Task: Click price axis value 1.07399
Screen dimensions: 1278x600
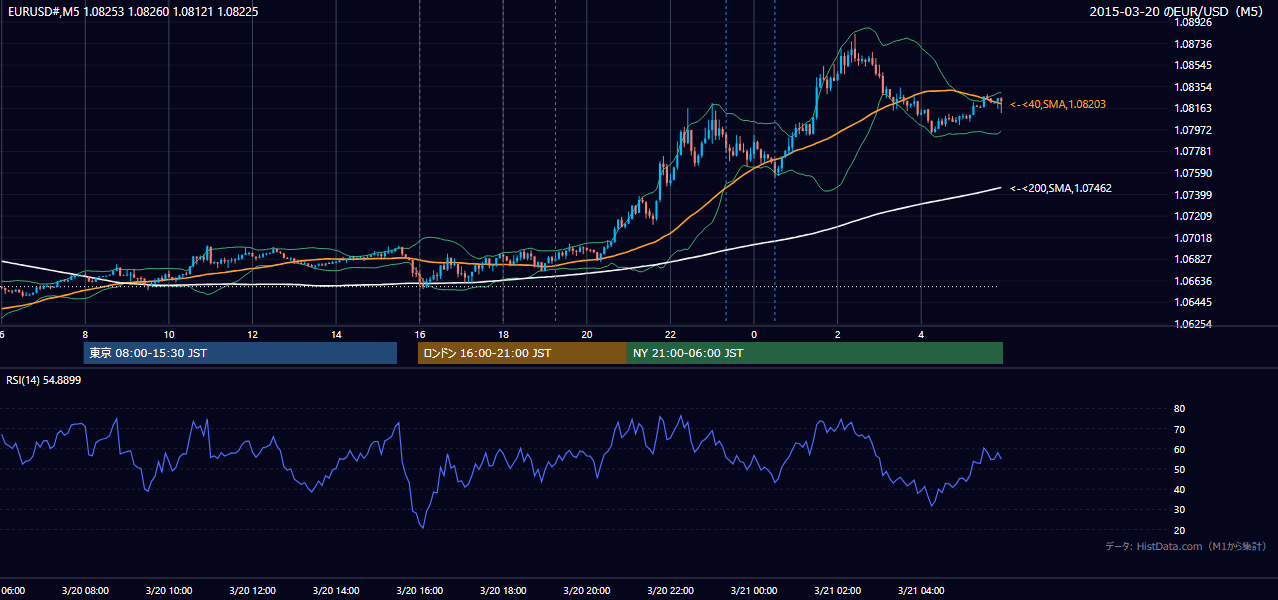Action: [1192, 195]
